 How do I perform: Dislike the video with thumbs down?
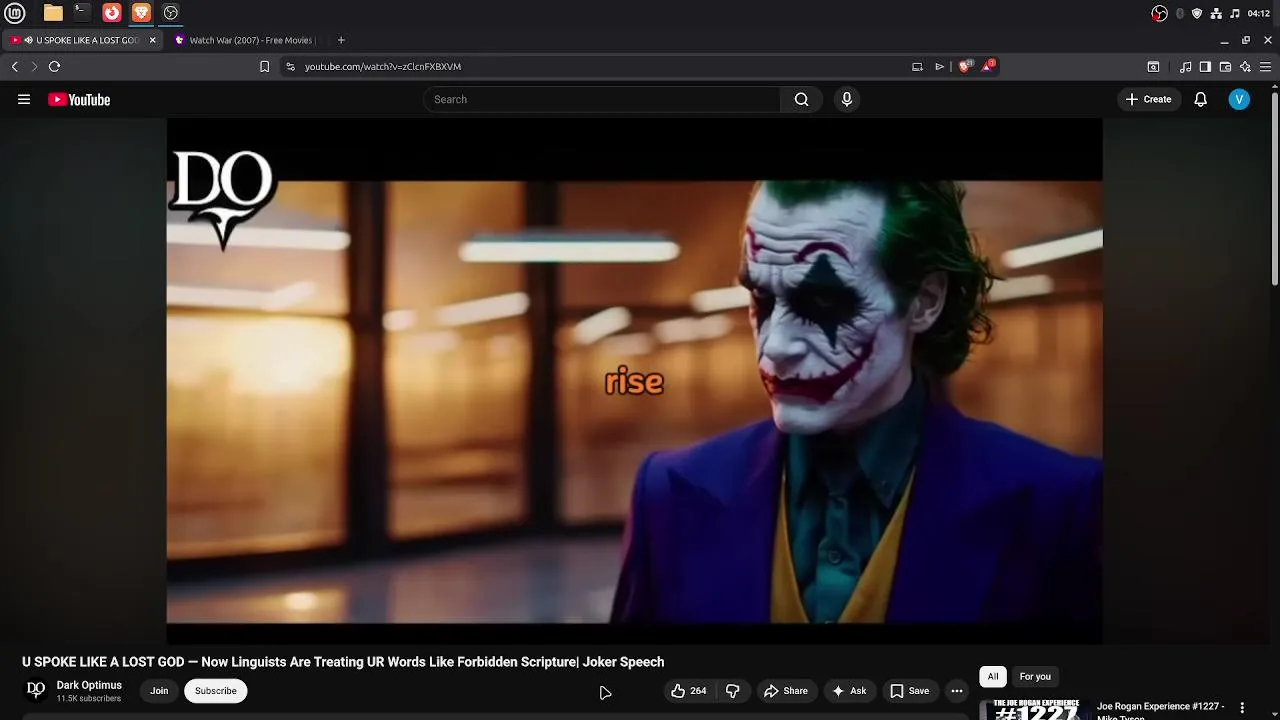(733, 691)
